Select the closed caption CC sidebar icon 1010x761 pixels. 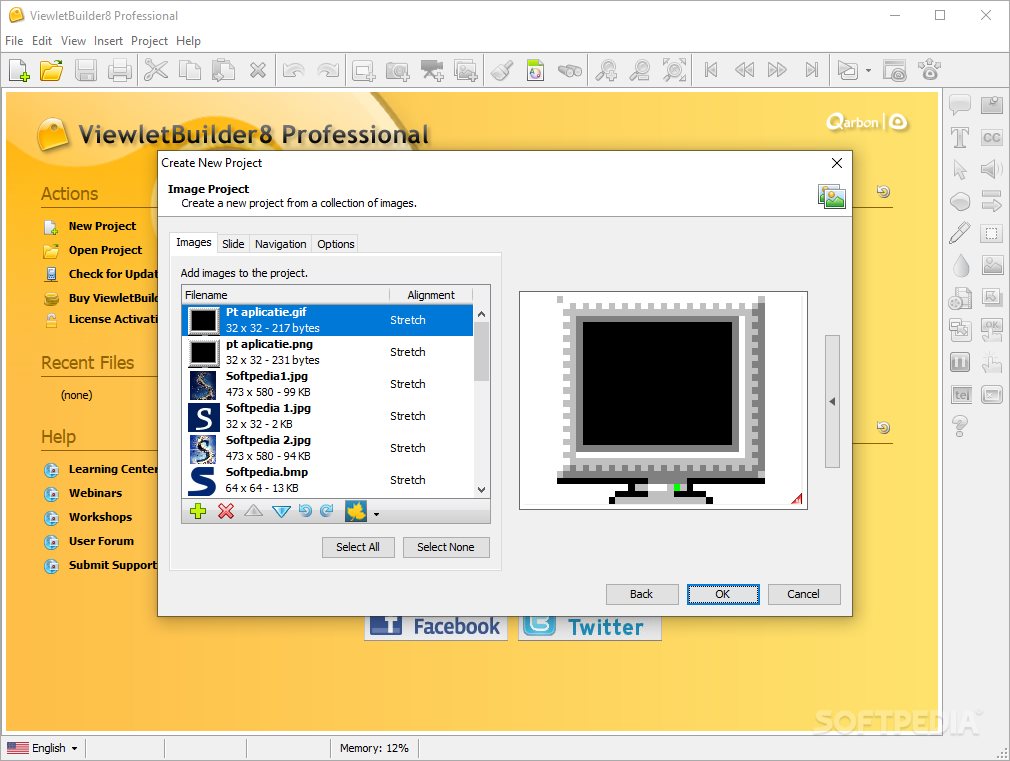tap(991, 137)
